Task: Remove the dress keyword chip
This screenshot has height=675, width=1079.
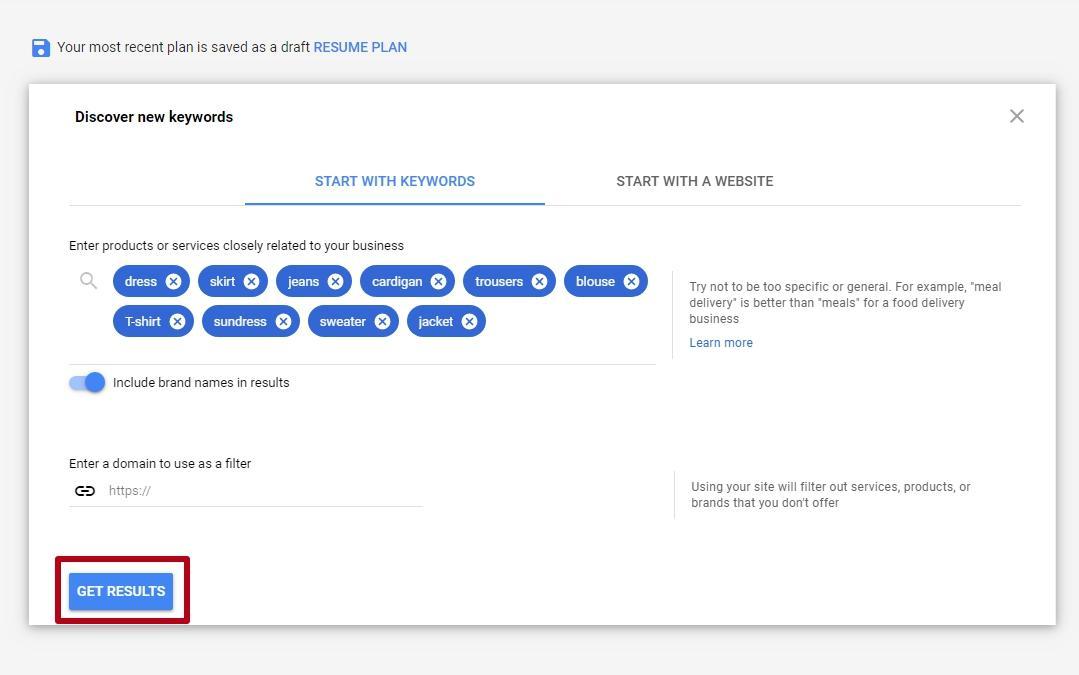Action: [x=173, y=281]
